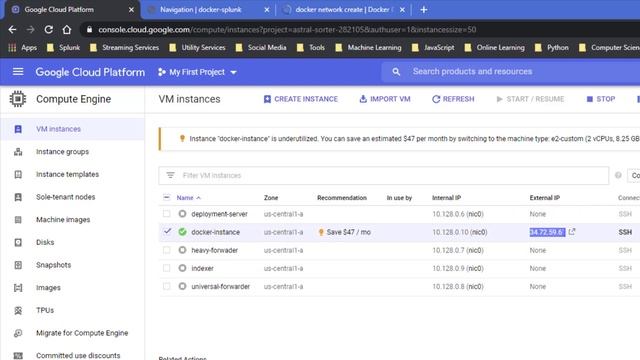Check the deployment-server checkbox
Screen dimensions: 640x360
167,213
